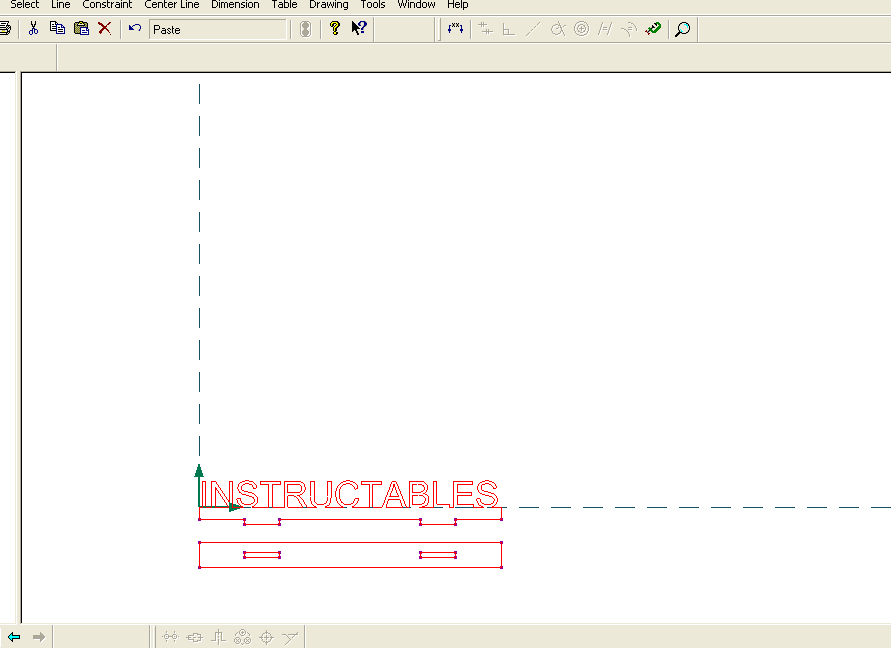Open the Drawing menu

328,5
